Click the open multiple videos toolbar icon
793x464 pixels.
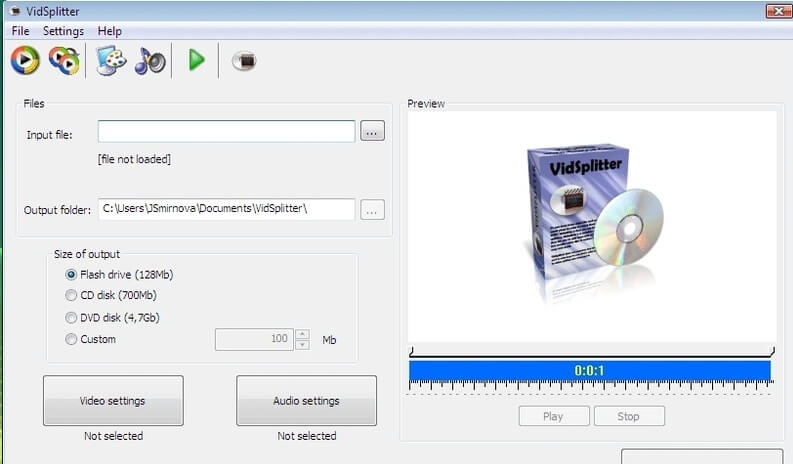pos(64,60)
